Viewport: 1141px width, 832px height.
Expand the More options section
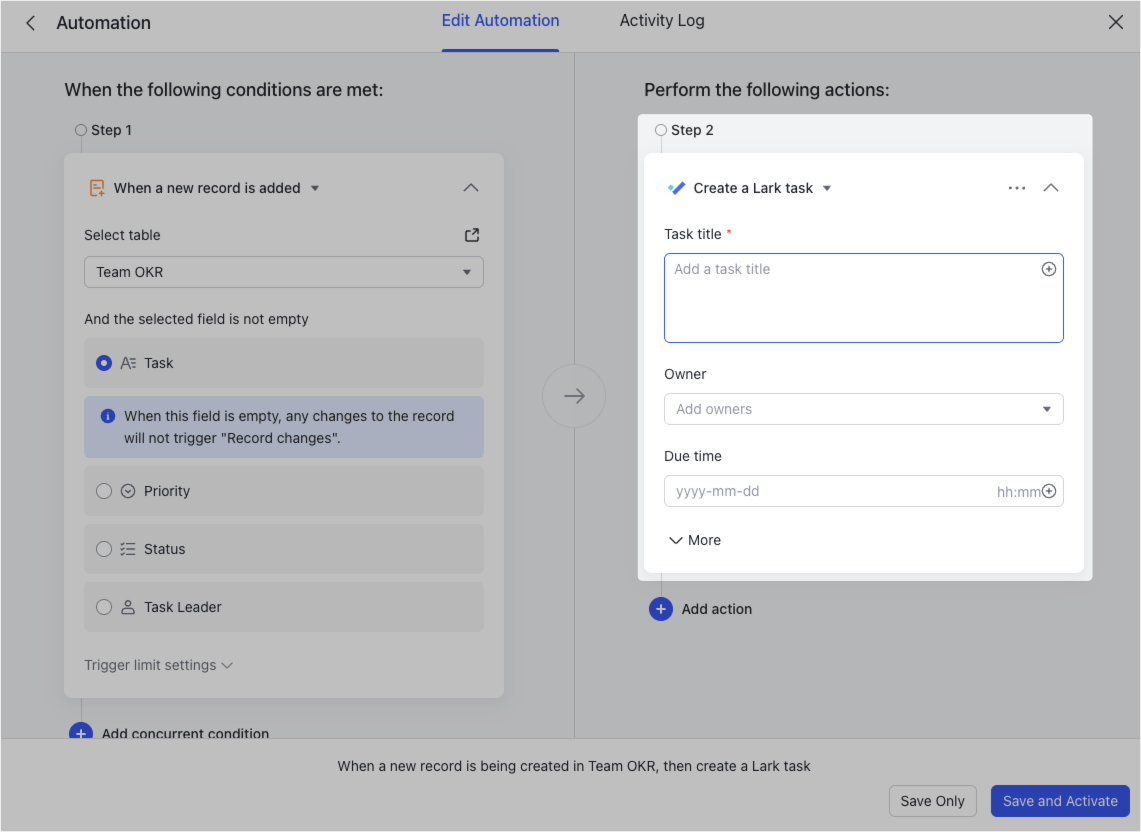coord(695,540)
